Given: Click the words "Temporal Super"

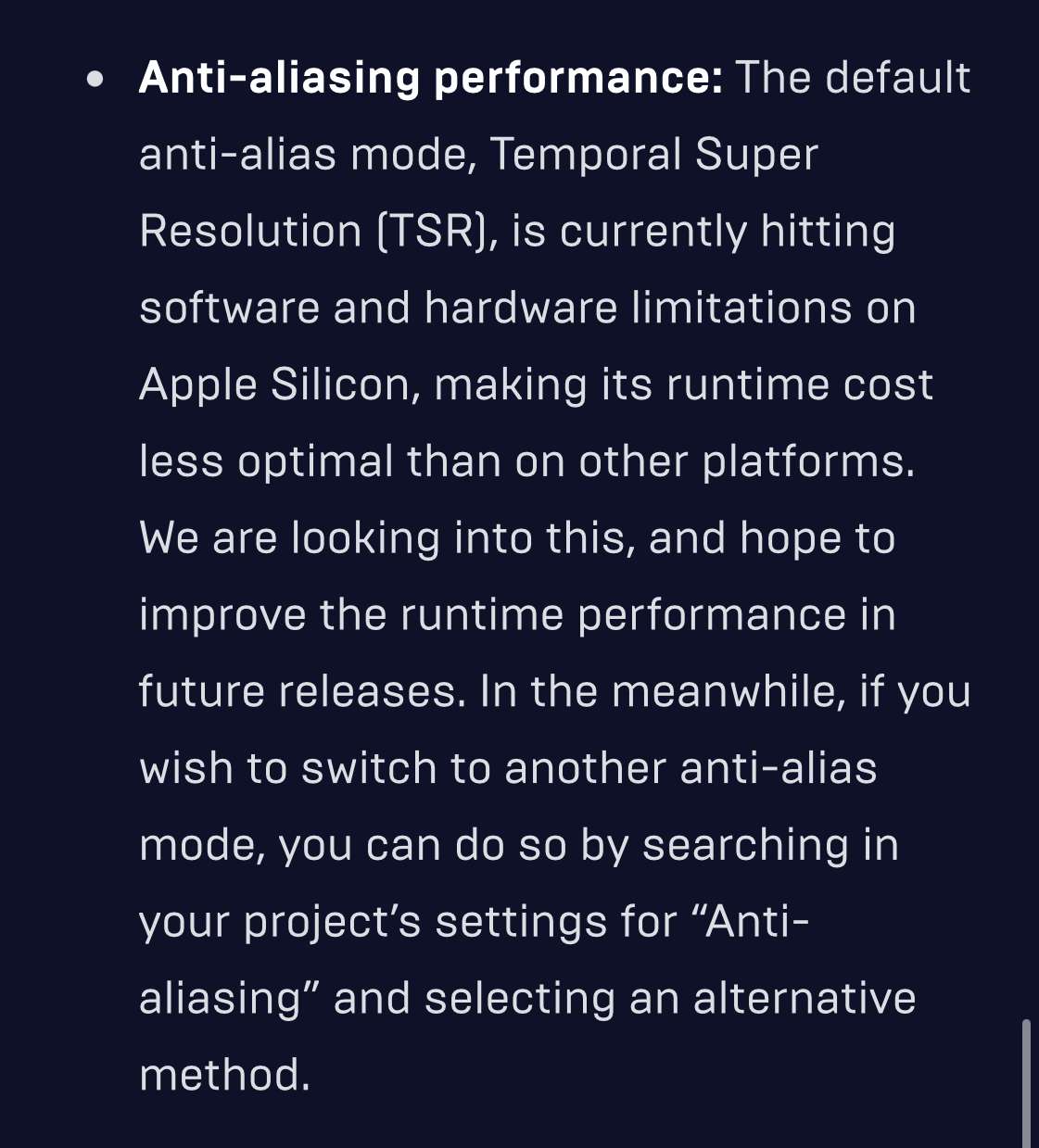Looking at the screenshot, I should (x=653, y=155).
